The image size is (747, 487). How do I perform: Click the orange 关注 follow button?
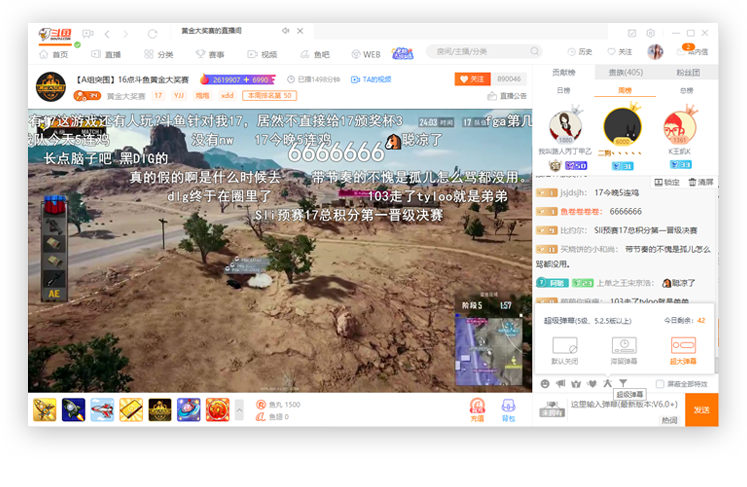point(472,79)
